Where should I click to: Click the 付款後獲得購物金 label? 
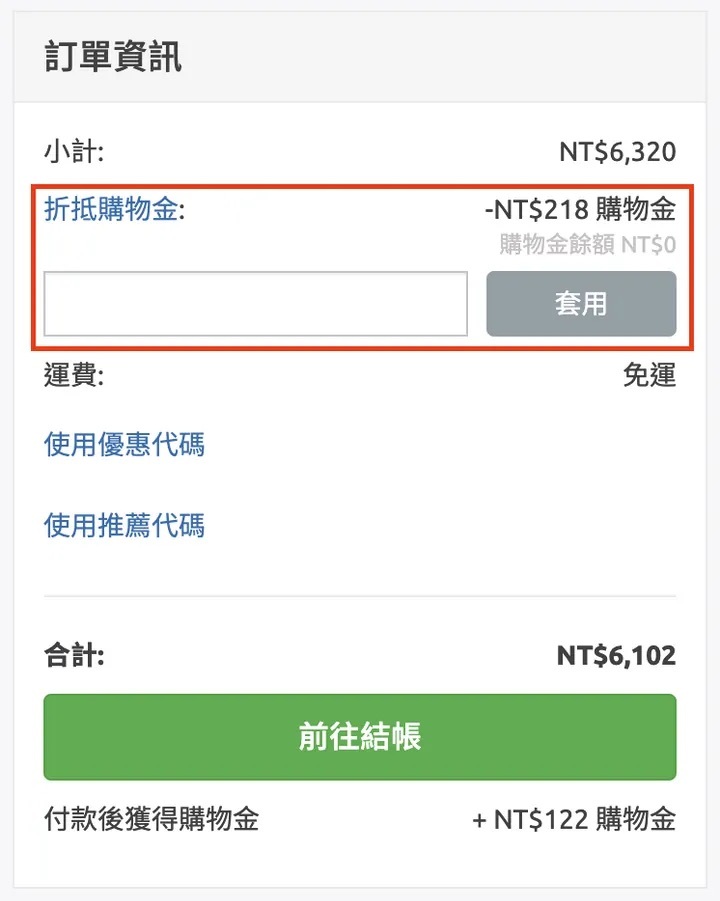(151, 820)
